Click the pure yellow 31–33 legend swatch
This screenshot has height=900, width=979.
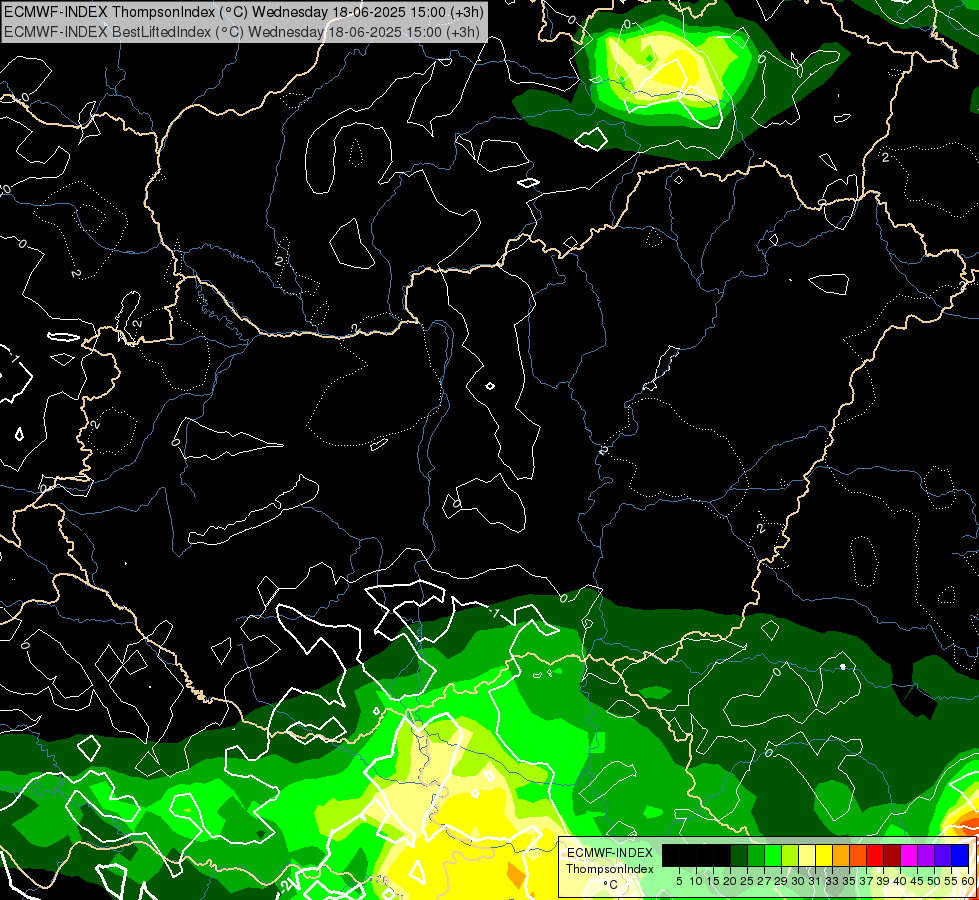point(824,856)
